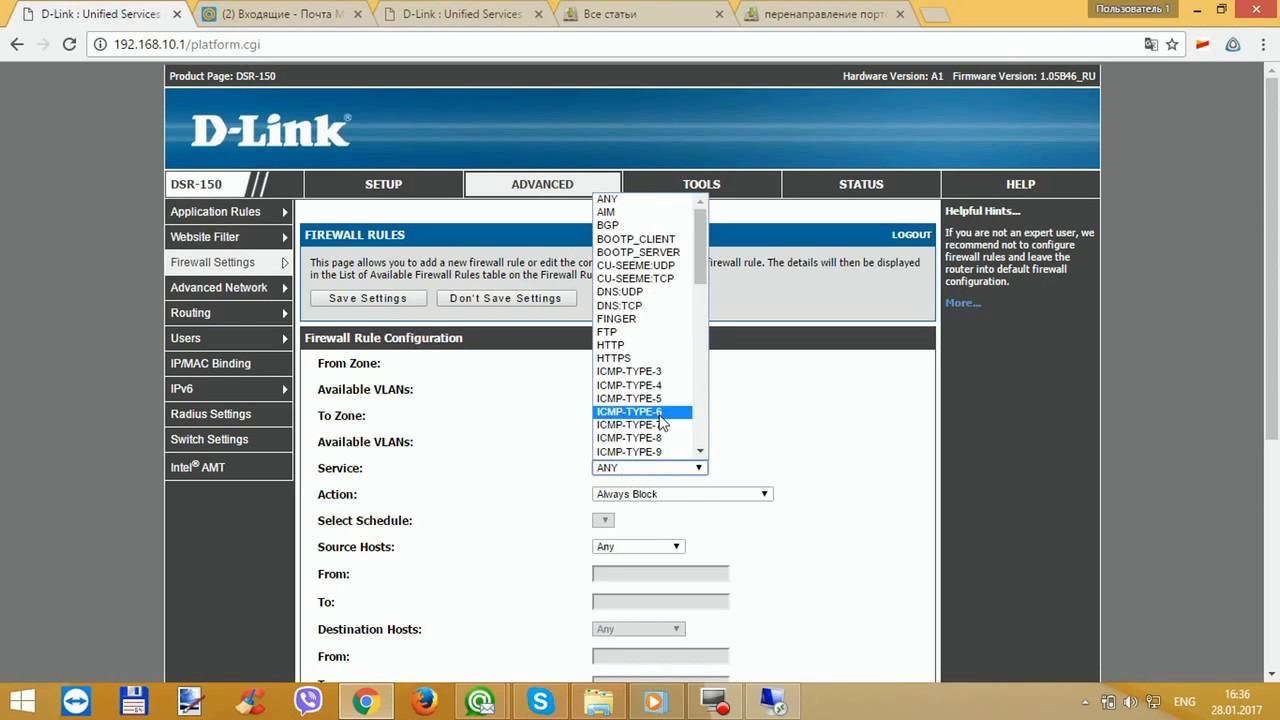Open the ADVANCED top menu

(x=542, y=184)
